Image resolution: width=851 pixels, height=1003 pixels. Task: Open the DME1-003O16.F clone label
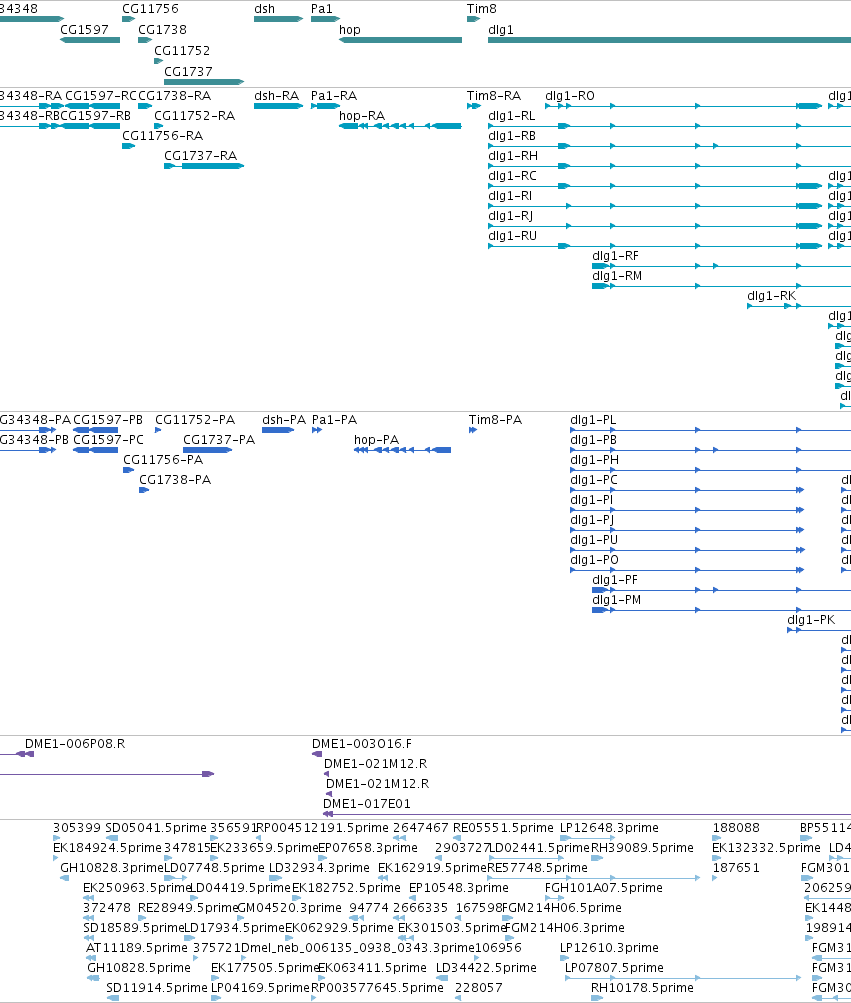[362, 744]
